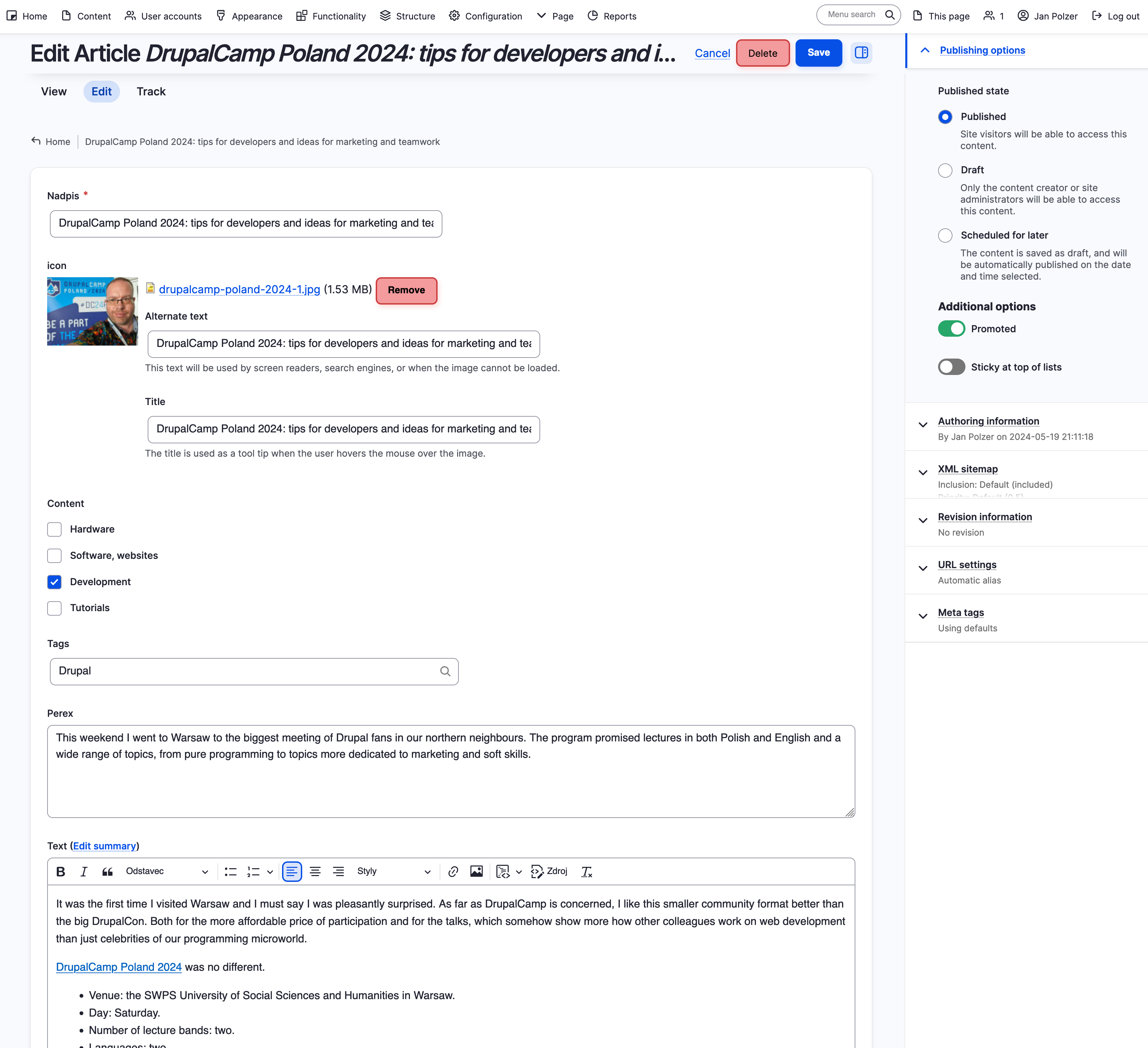The image size is (1148, 1048).
Task: Click the Edit summary link
Action: point(104,846)
